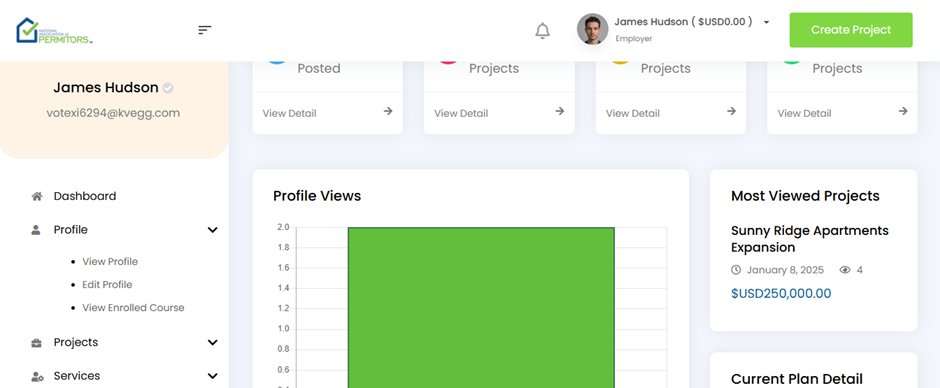The width and height of the screenshot is (940, 388).
Task: Expand the Services menu chevron
Action: (x=212, y=376)
